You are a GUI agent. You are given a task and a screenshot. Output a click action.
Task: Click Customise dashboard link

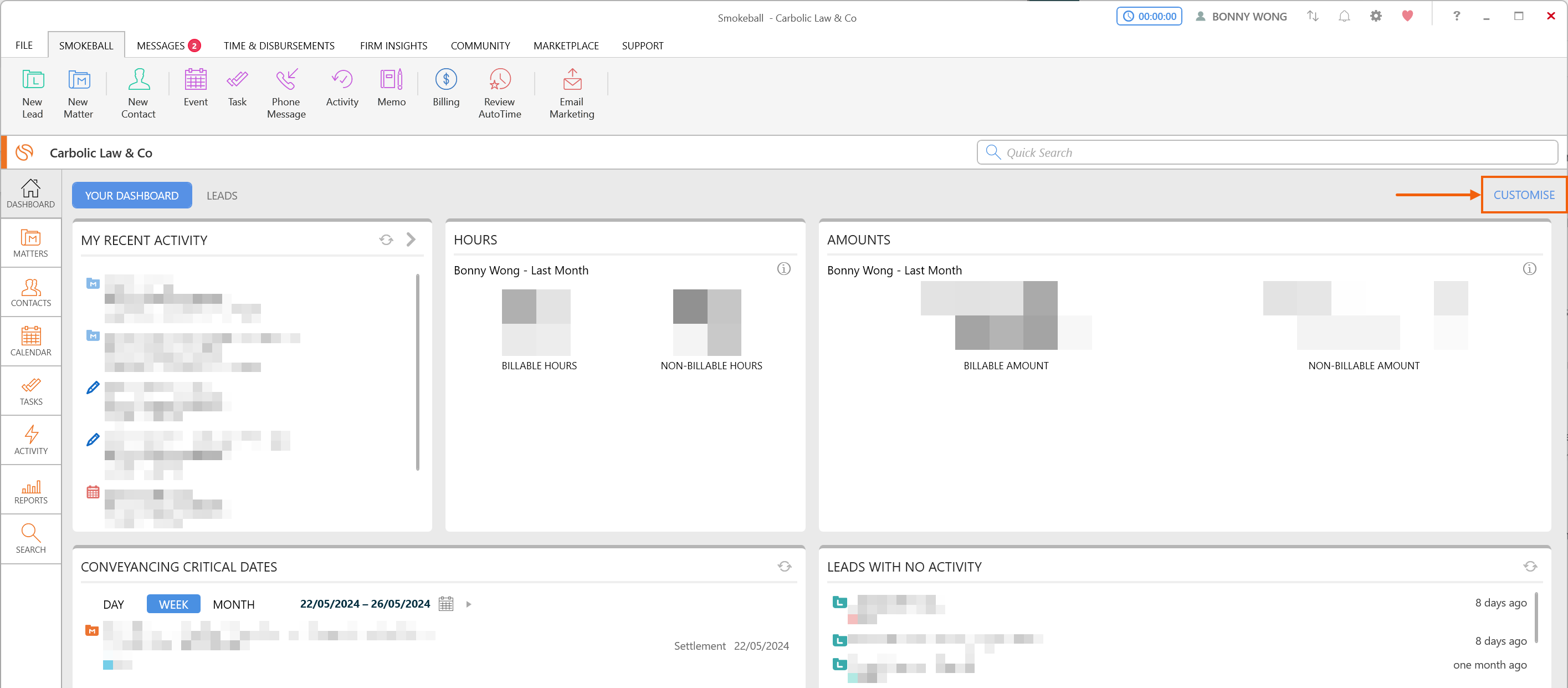click(x=1524, y=195)
